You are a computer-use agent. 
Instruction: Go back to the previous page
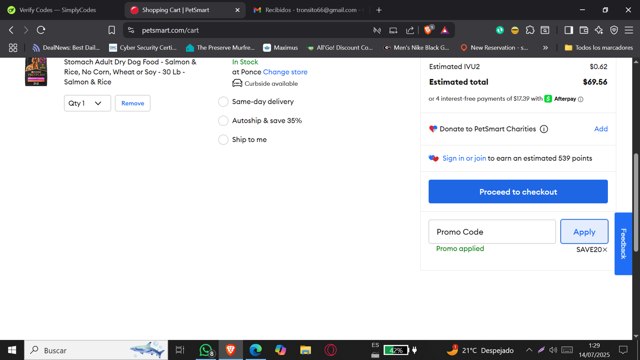point(11,30)
